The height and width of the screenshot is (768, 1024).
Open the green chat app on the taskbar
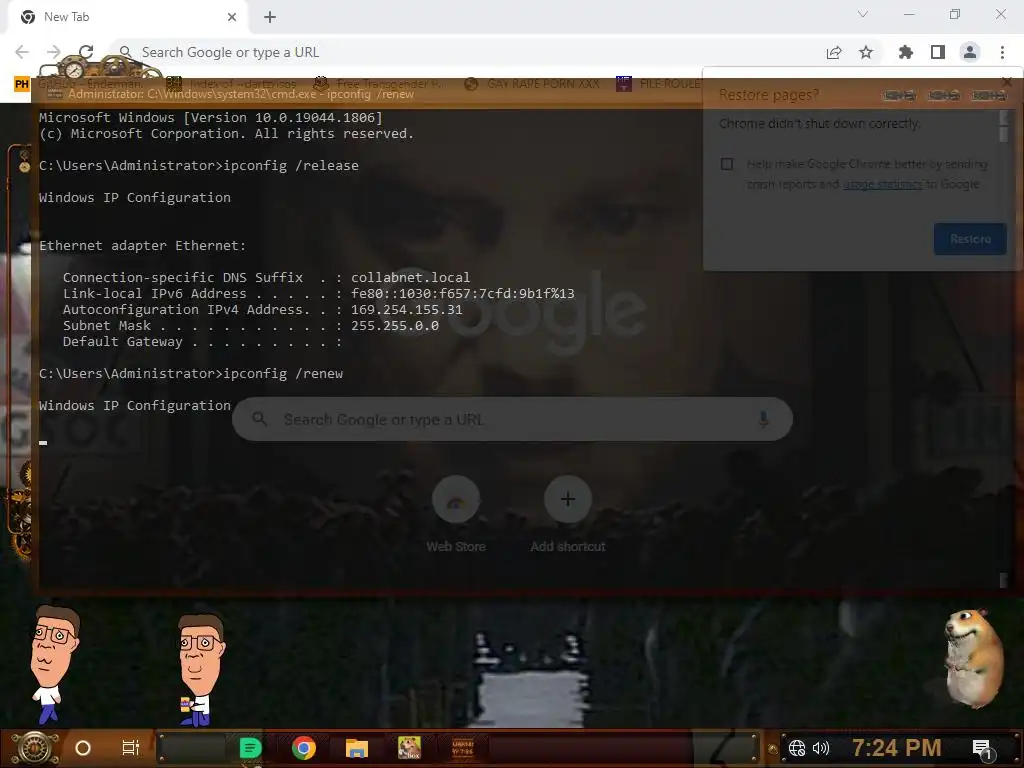250,748
